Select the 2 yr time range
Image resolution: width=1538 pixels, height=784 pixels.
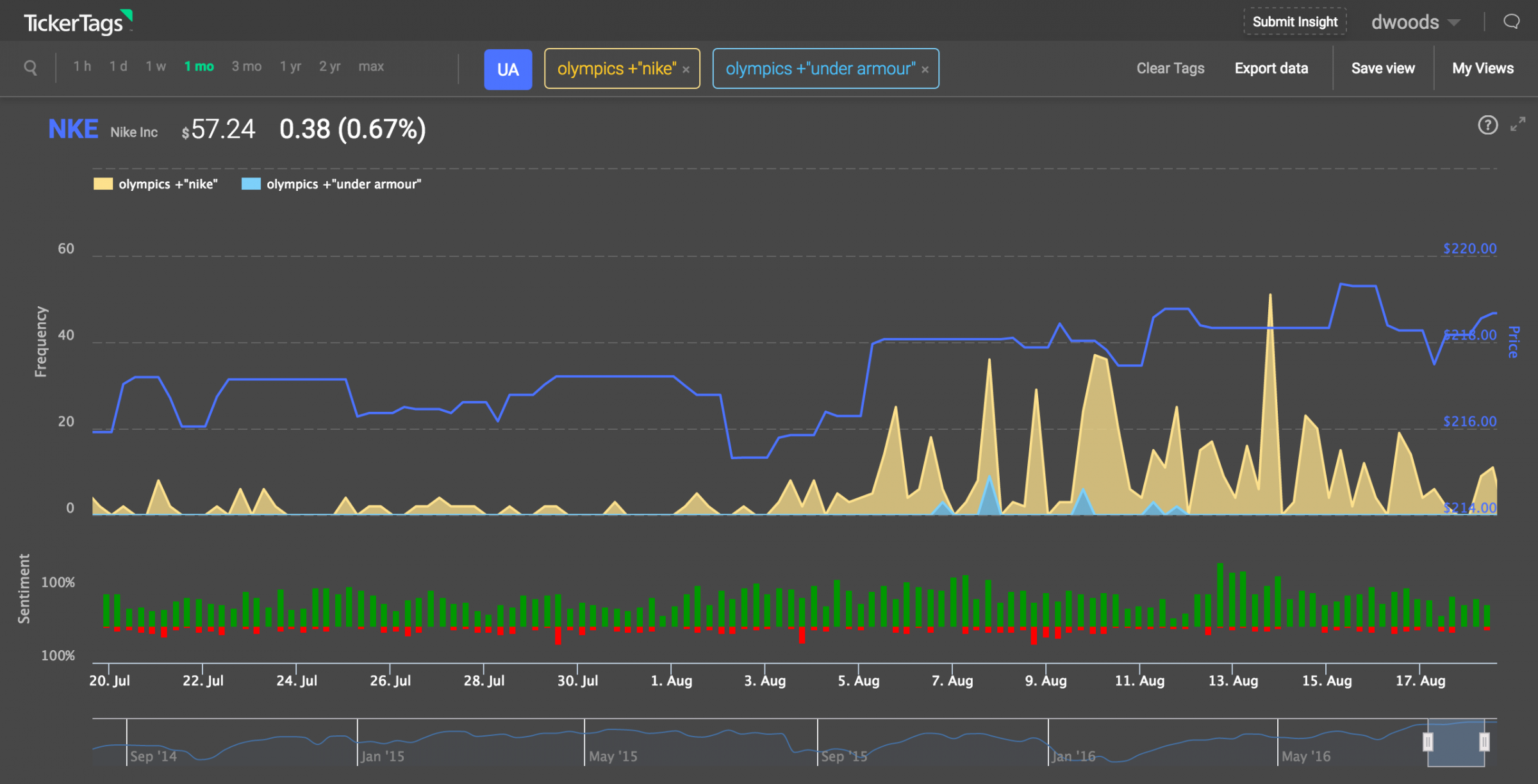coord(330,67)
